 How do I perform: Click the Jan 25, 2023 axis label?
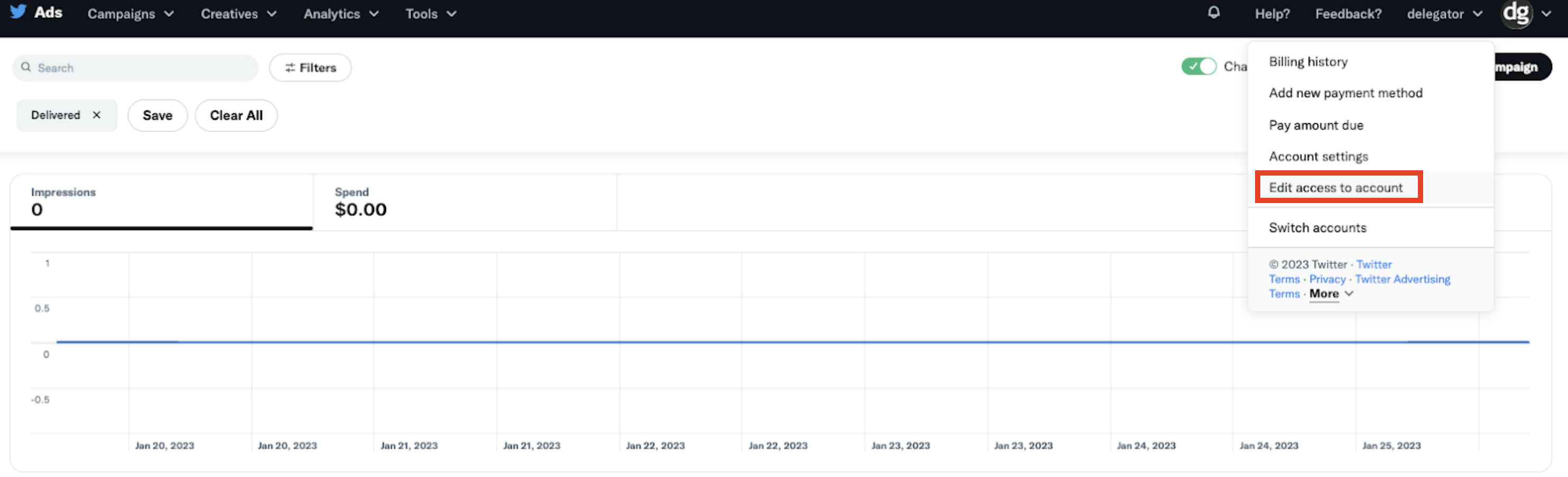(x=1391, y=445)
